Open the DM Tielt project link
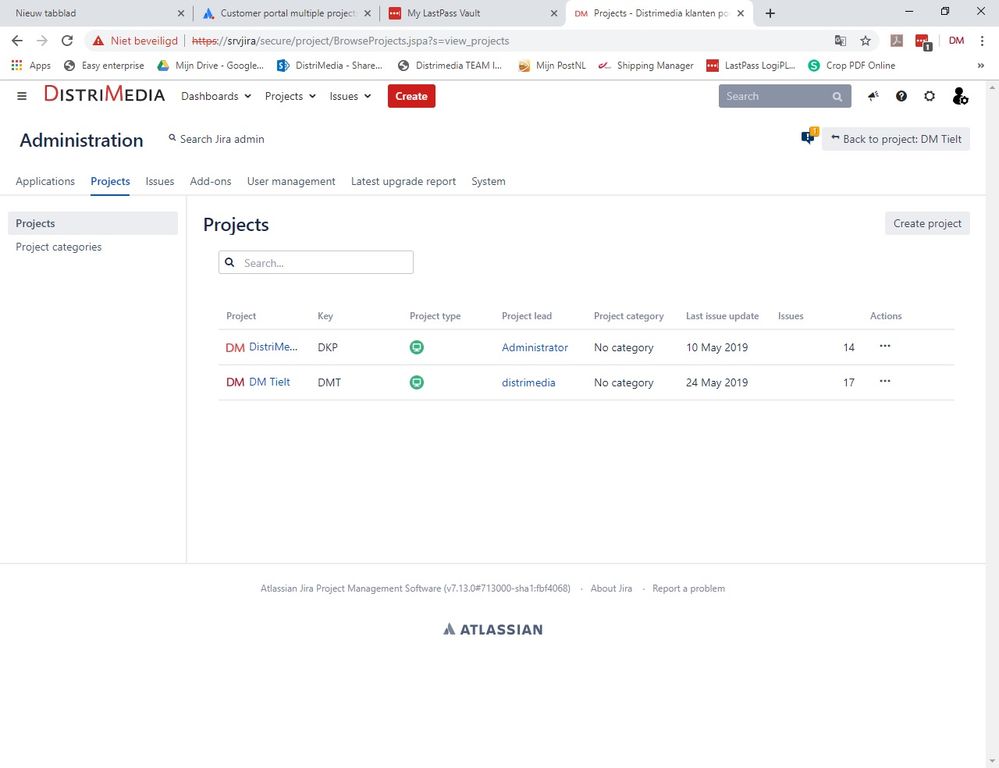The height and width of the screenshot is (768, 999). point(270,382)
